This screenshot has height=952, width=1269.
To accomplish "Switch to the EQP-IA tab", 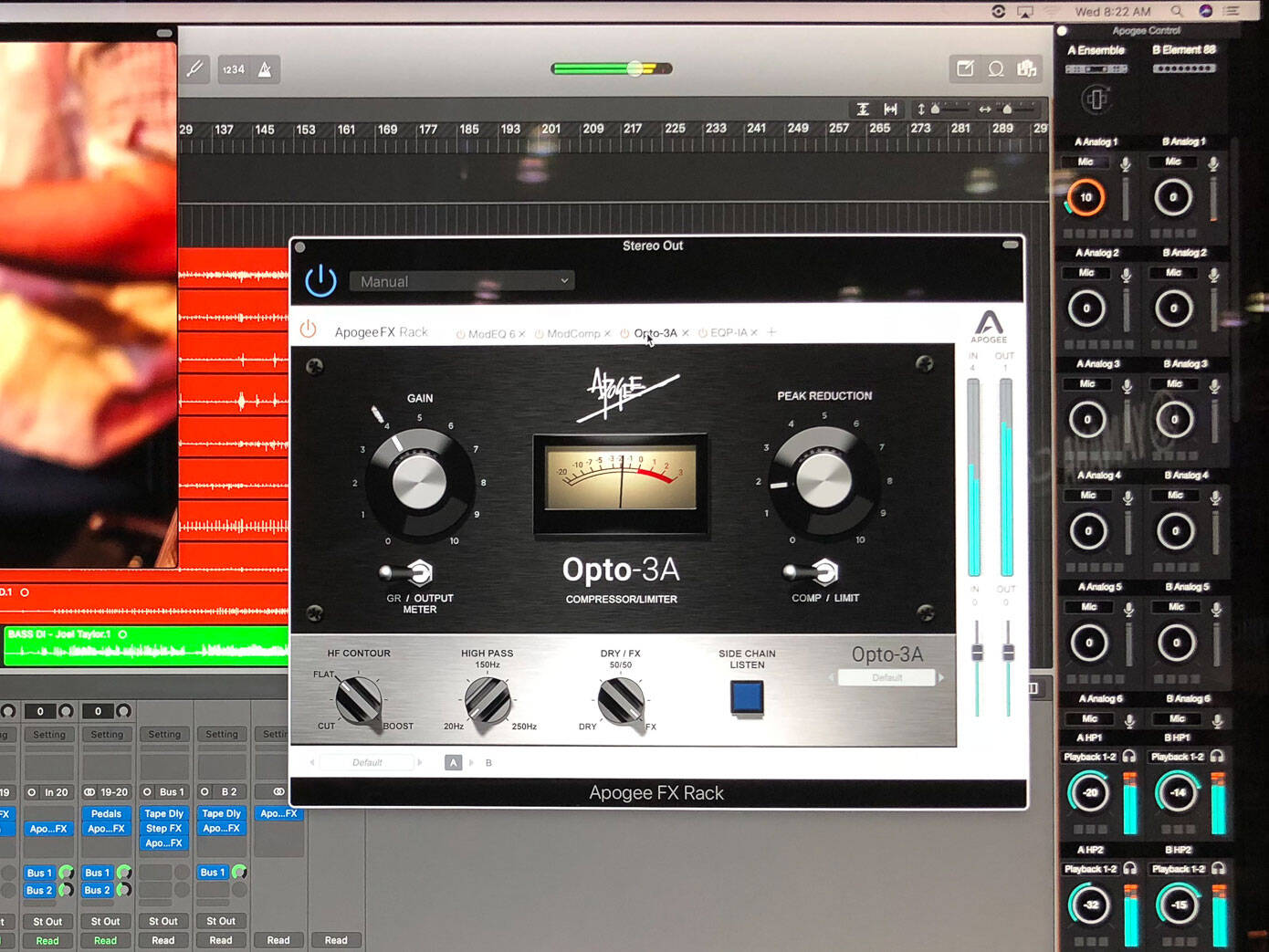I will (729, 333).
